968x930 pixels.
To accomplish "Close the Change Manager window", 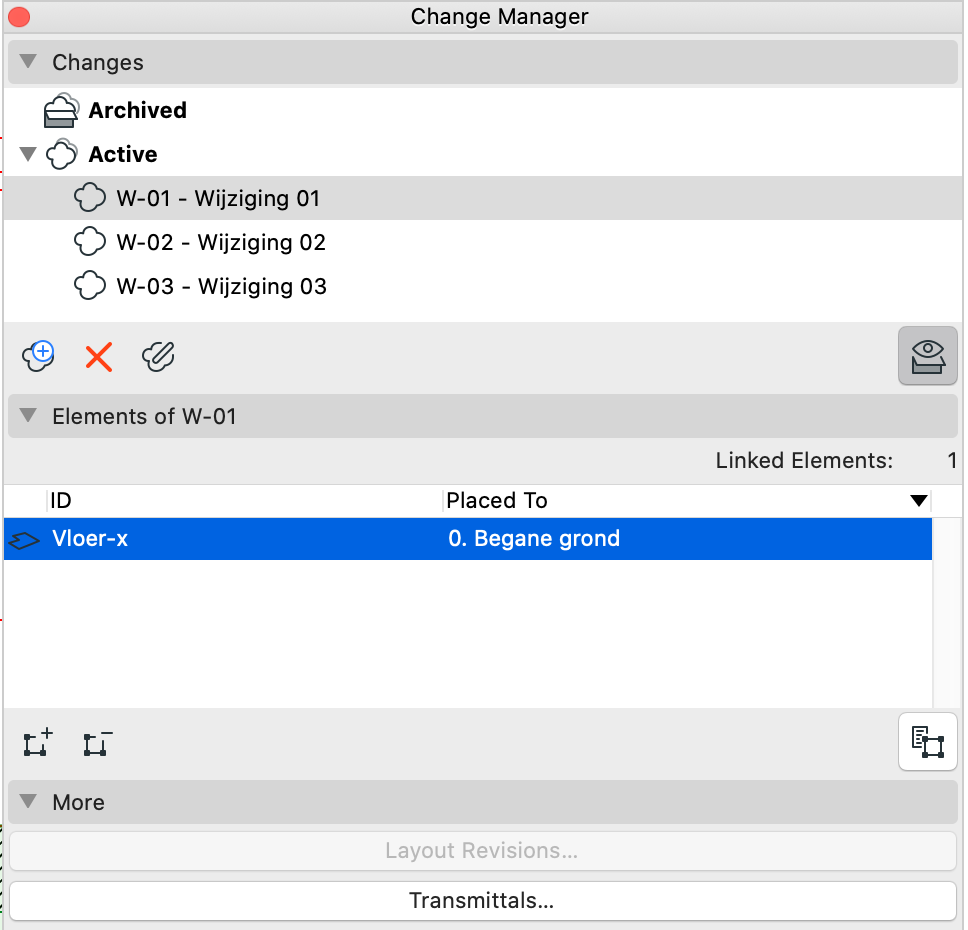I will [x=19, y=17].
